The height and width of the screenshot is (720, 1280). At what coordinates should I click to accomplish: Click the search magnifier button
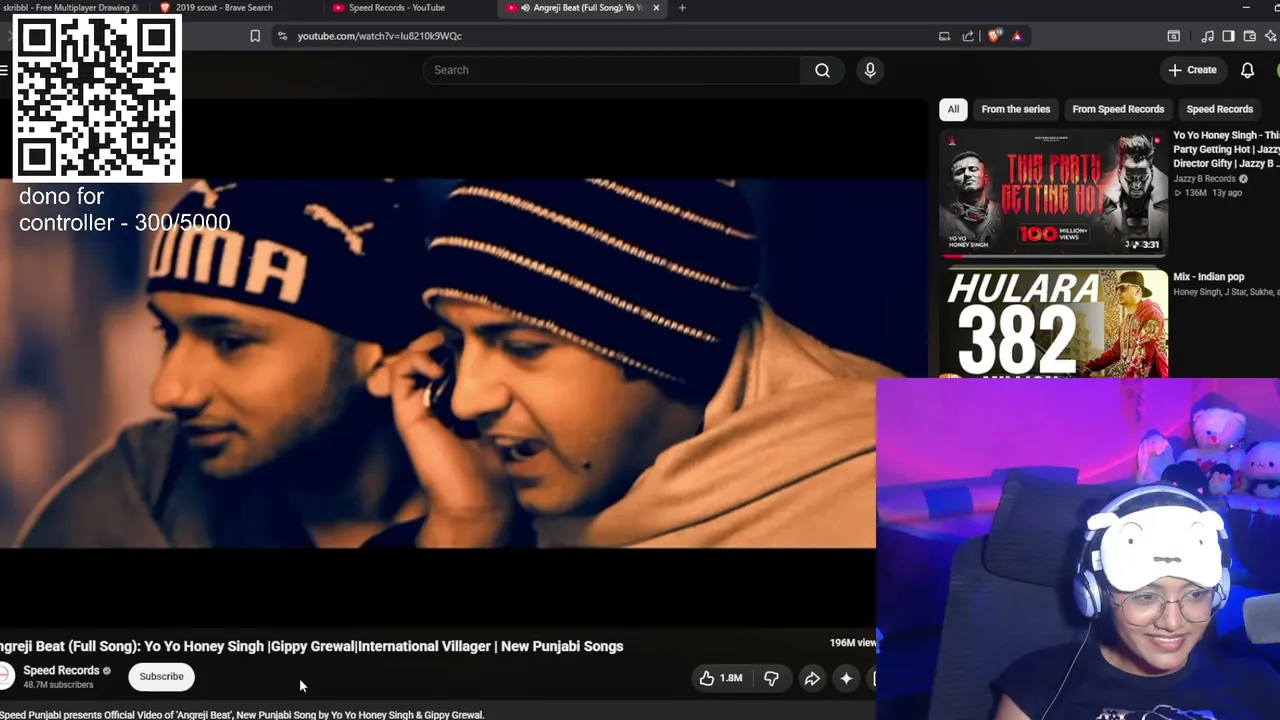point(822,70)
